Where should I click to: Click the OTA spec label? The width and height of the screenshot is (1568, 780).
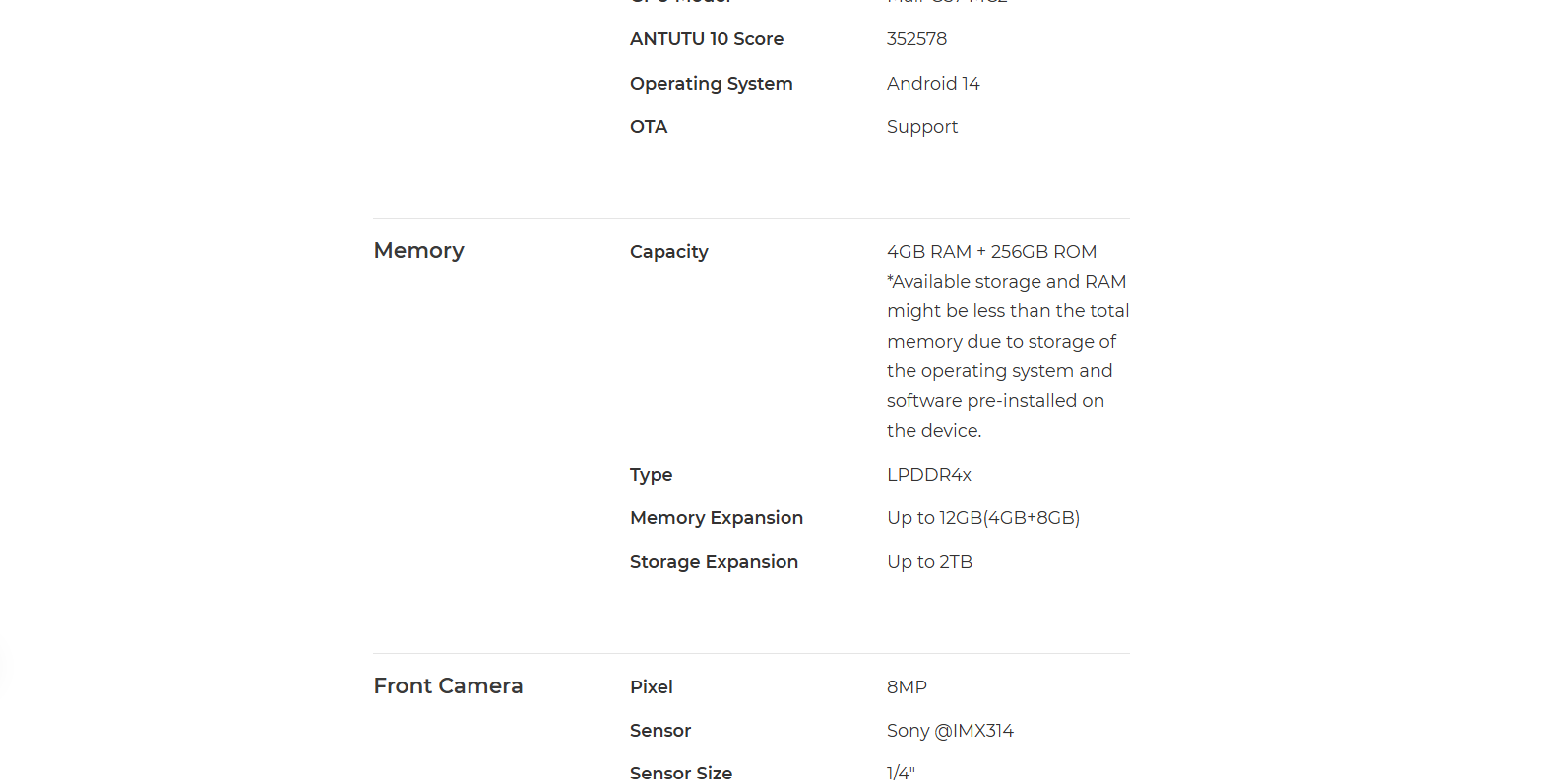pos(649,127)
